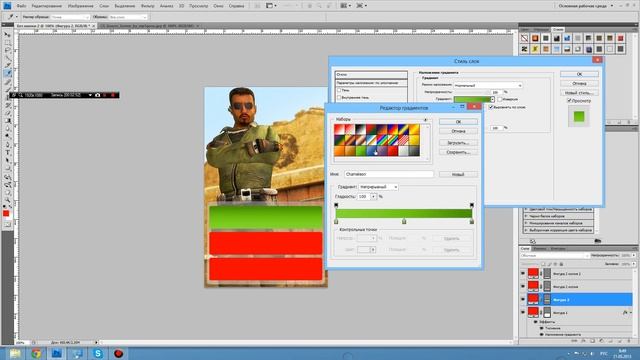Hide the selected Фигура 2 layer
The height and width of the screenshot is (360, 640).
tap(523, 300)
